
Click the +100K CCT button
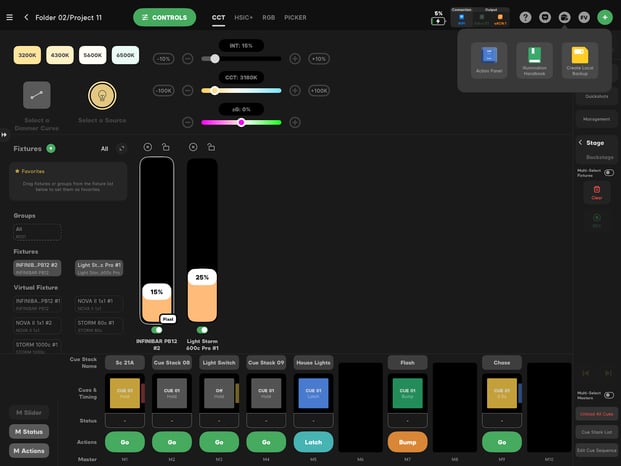point(319,91)
